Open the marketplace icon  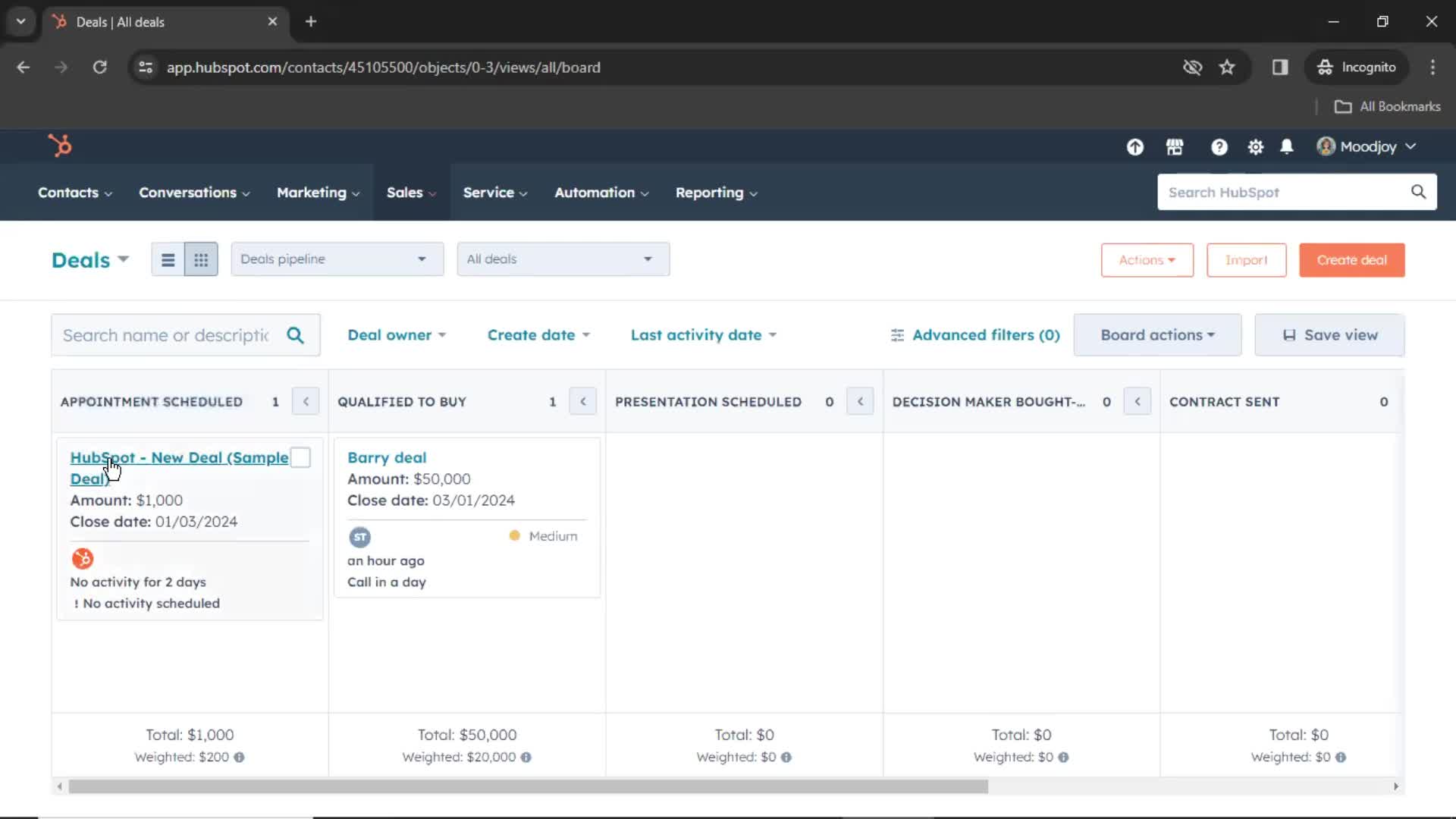(x=1175, y=147)
